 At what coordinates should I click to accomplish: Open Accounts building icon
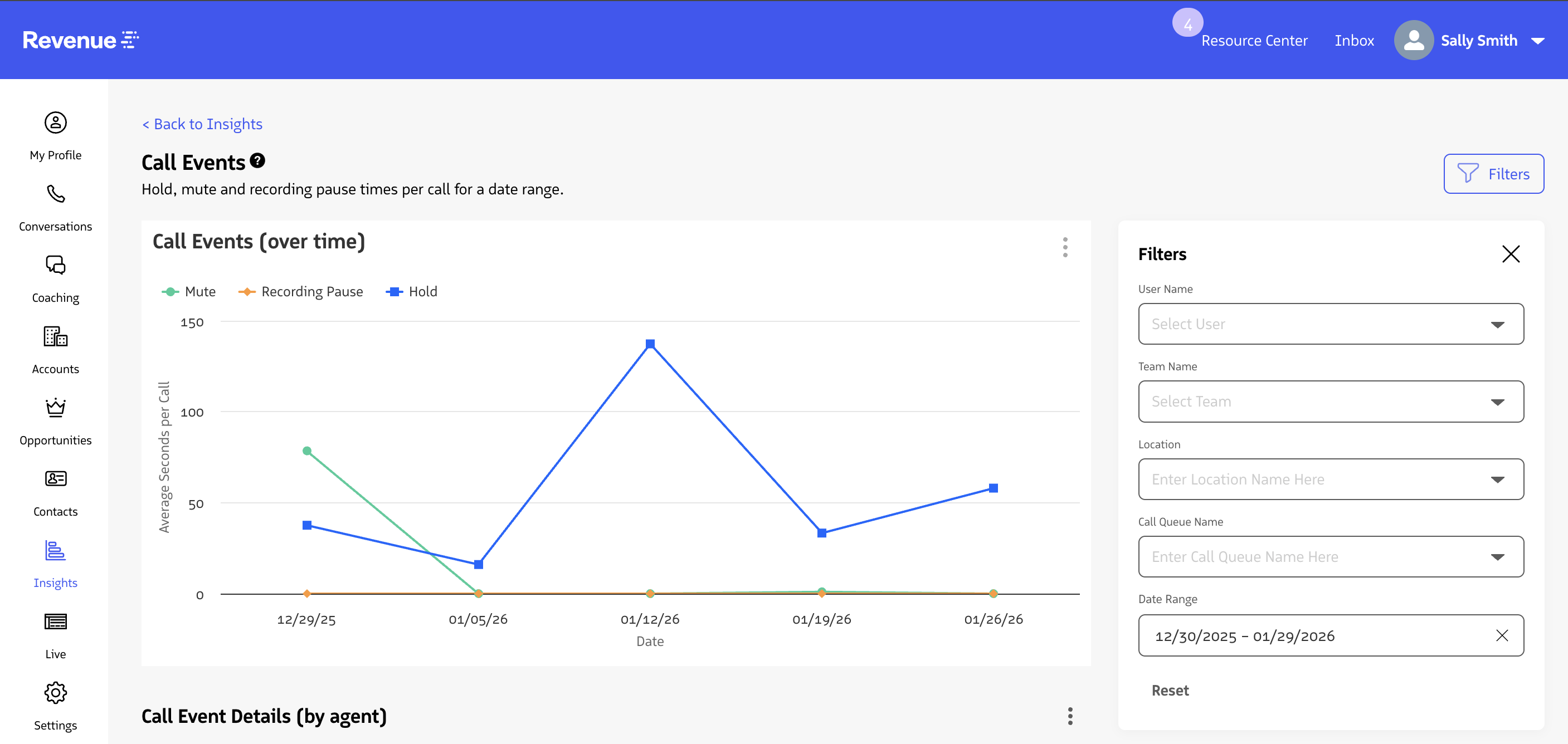pyautogui.click(x=55, y=337)
